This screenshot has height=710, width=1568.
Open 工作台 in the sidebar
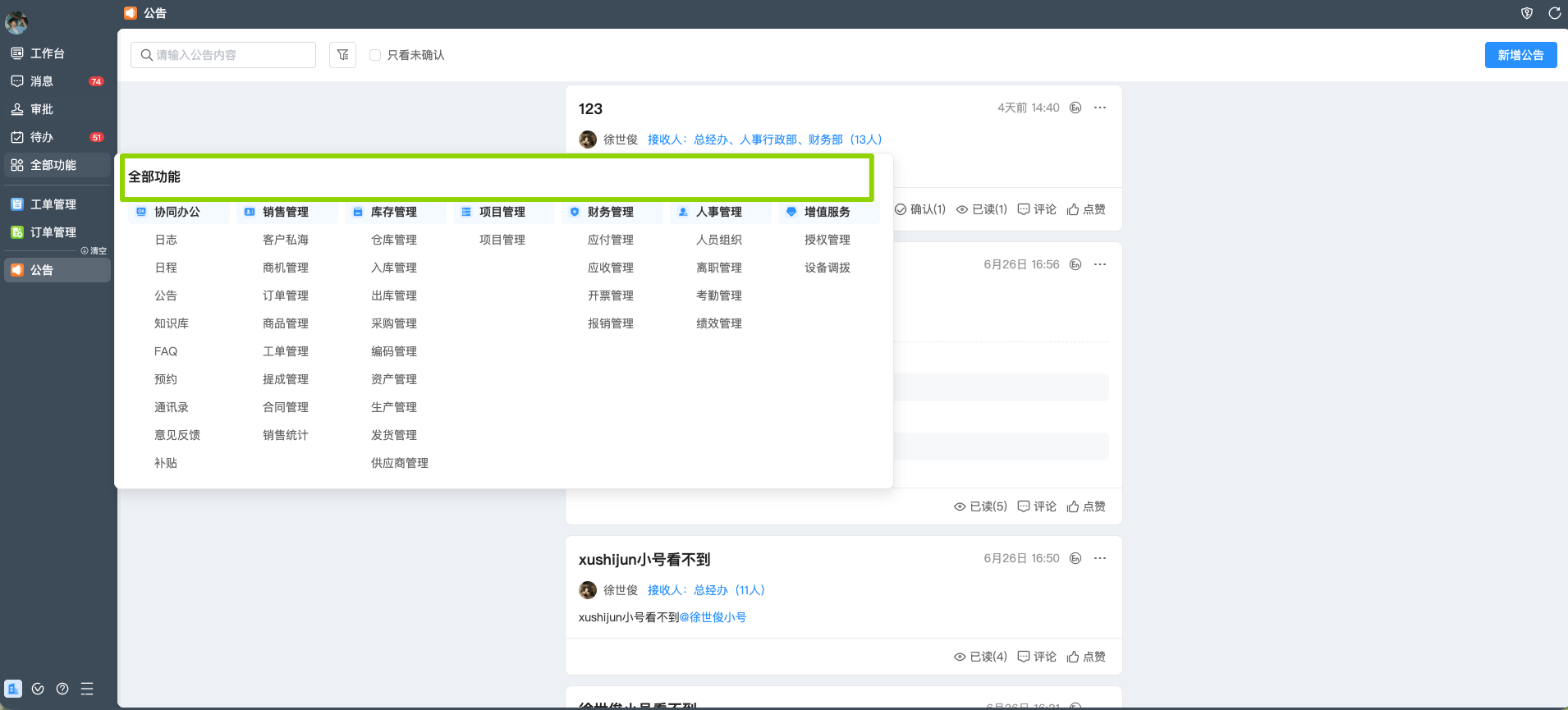(57, 53)
